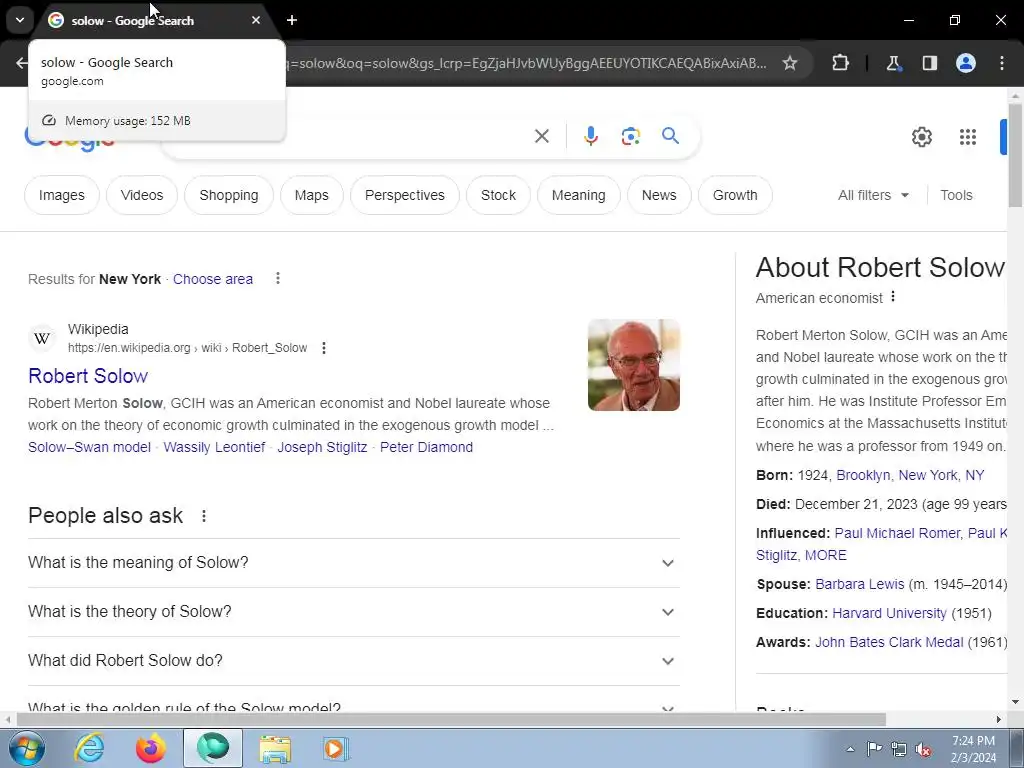
Task: Open the Chrome profile avatar icon
Action: 966,63
